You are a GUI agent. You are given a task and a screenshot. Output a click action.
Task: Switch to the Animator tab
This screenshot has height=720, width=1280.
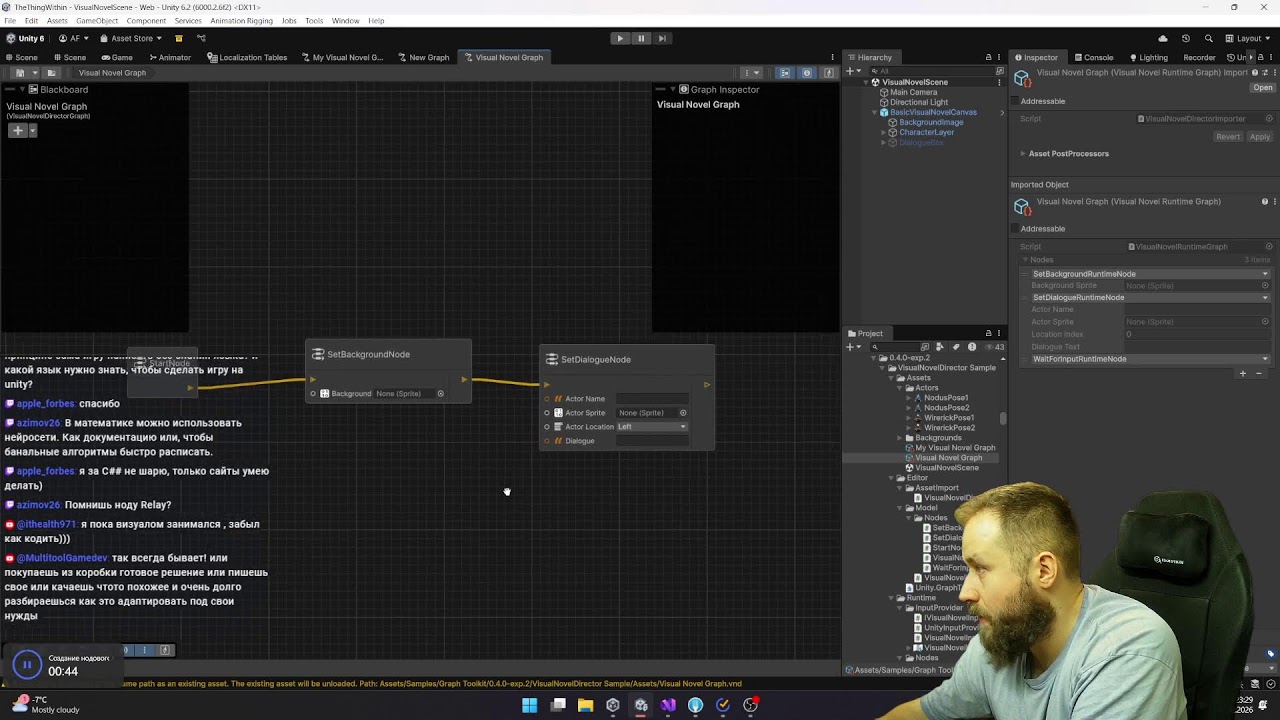(x=169, y=57)
